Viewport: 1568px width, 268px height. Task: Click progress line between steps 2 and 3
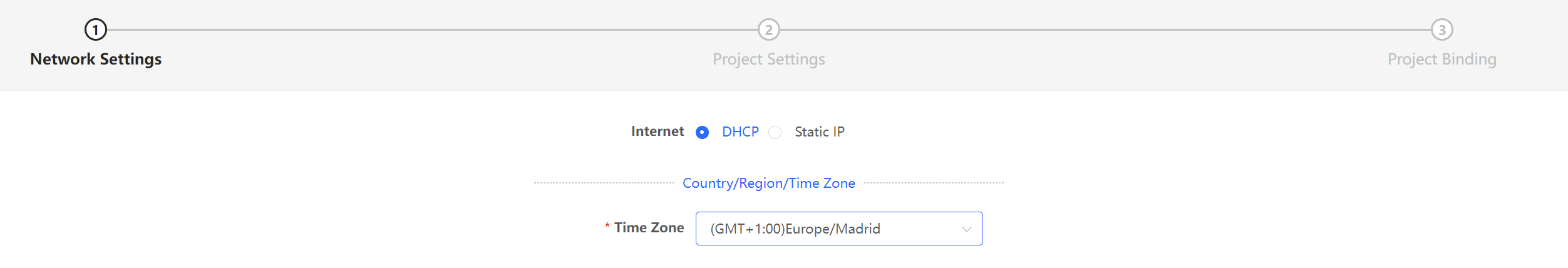tap(1105, 29)
